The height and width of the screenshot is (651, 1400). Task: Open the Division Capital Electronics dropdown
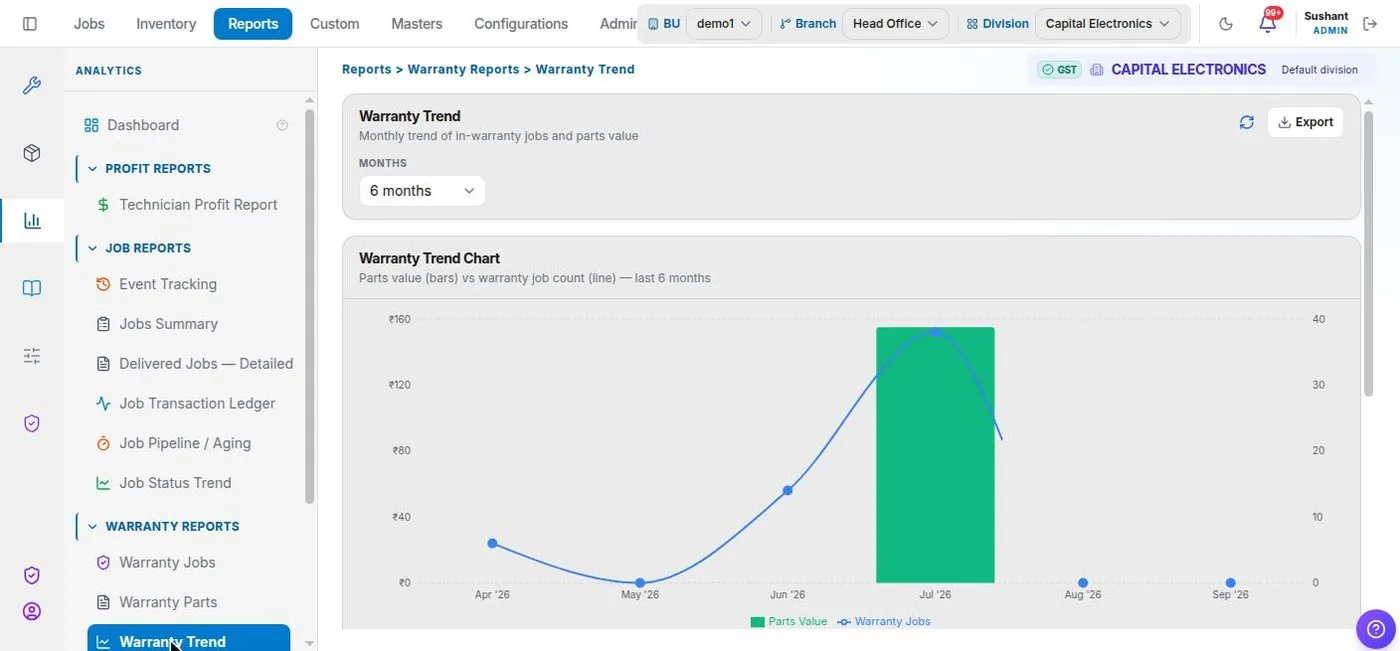[1107, 24]
